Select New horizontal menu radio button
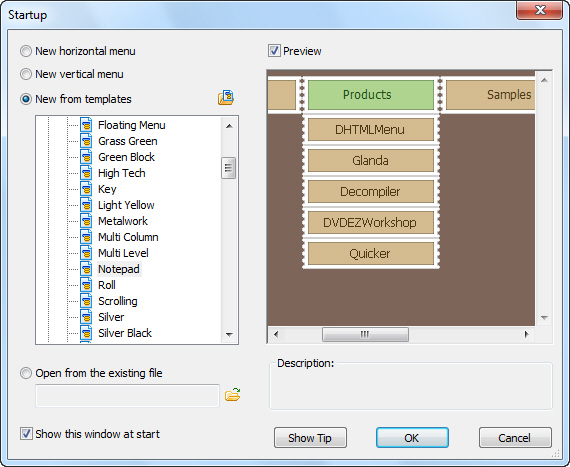The height and width of the screenshot is (467, 570). 26,51
